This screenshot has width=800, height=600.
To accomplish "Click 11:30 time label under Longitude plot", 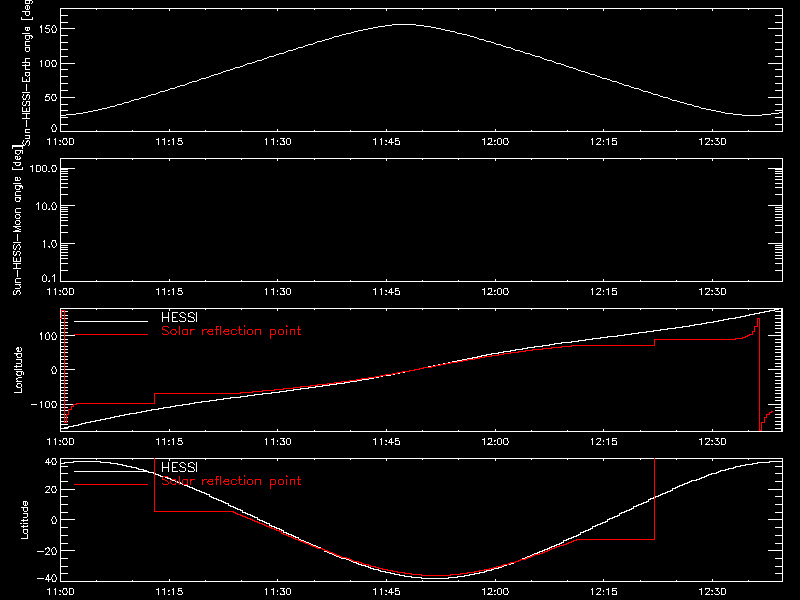I will [x=278, y=442].
